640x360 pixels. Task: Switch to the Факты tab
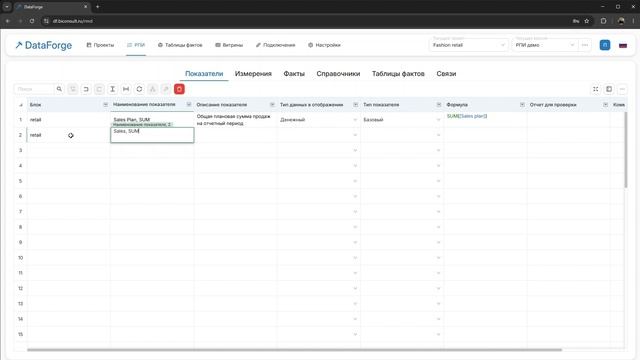pyautogui.click(x=294, y=74)
